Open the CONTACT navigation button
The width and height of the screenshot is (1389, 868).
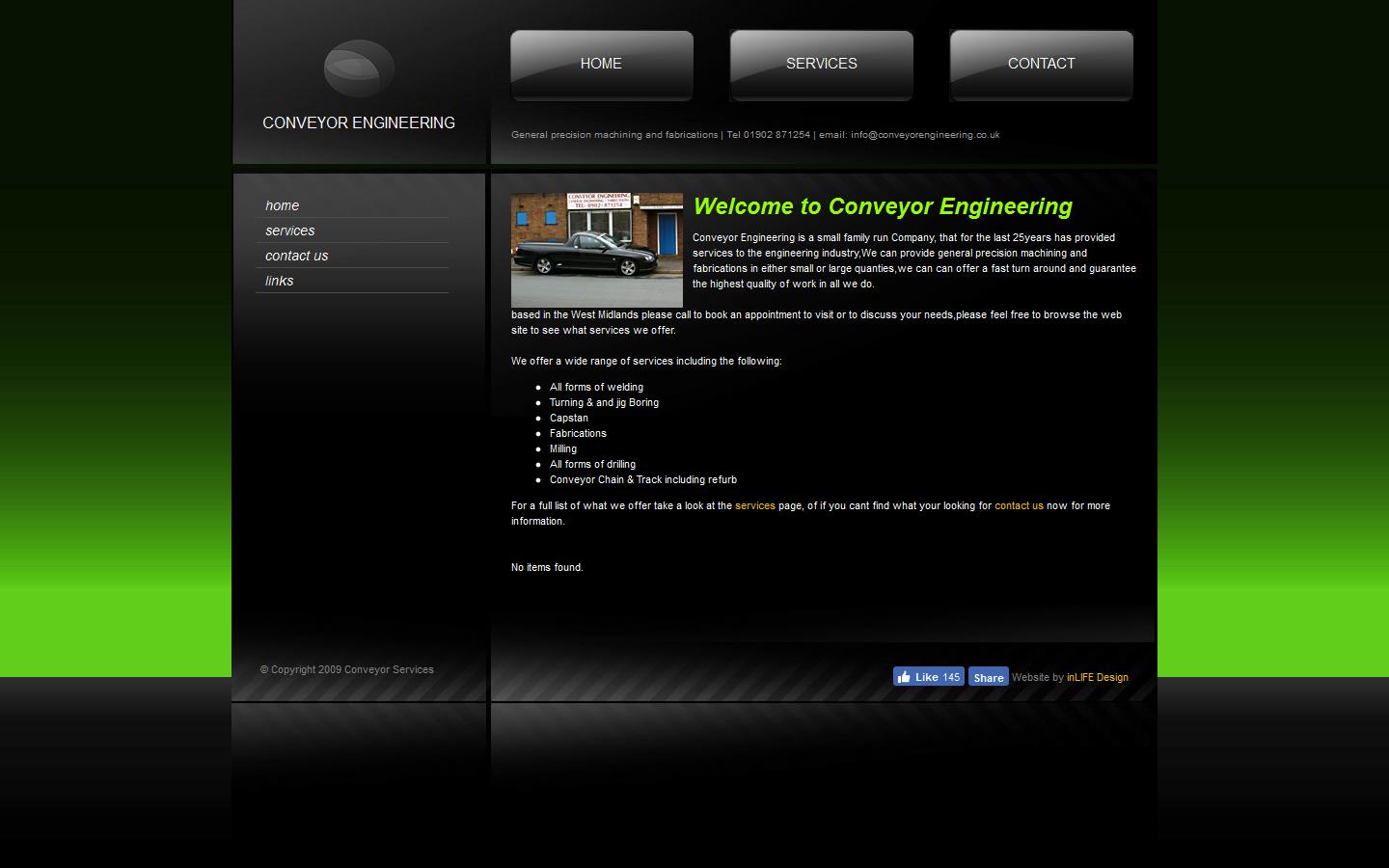click(1041, 64)
